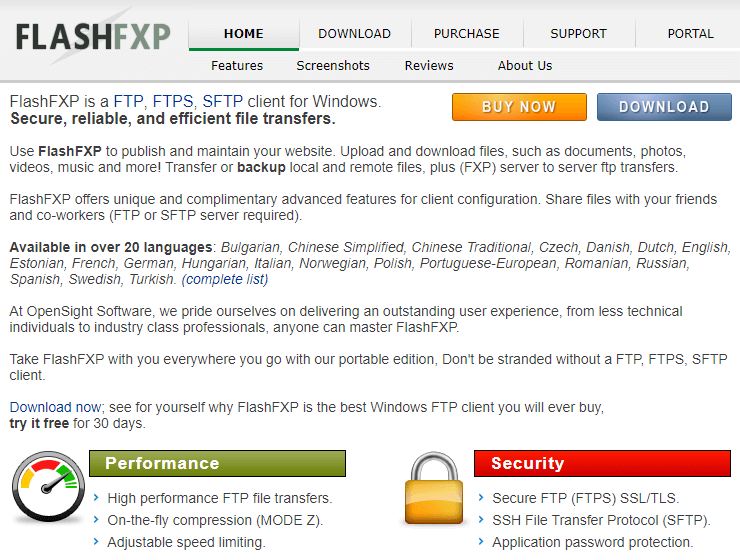This screenshot has height=560, width=740.
Task: View the Screenshots page
Action: 333,65
